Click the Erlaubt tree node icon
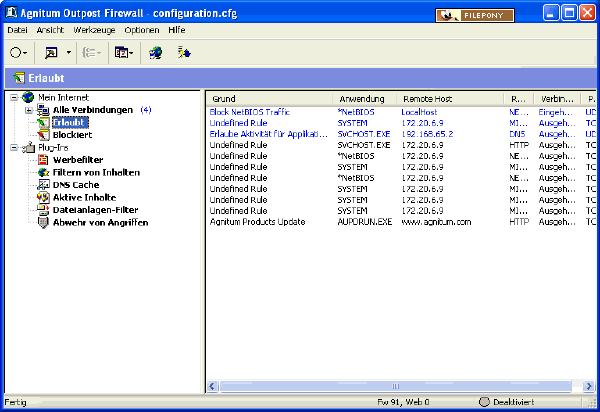The height and width of the screenshot is (412, 600). (43, 122)
